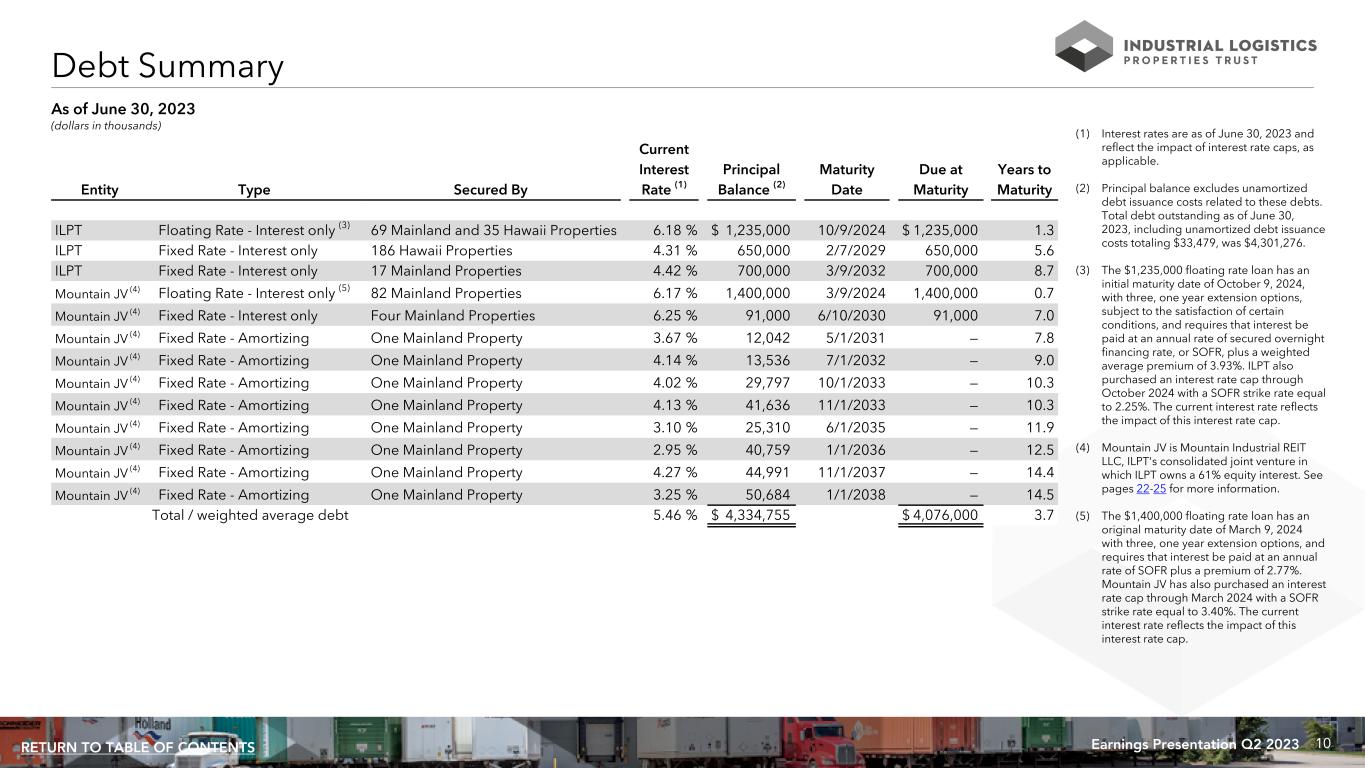Screen dimensions: 1365x768
Task: Click the 5.46% weighted average interest rate
Action: click(x=667, y=516)
